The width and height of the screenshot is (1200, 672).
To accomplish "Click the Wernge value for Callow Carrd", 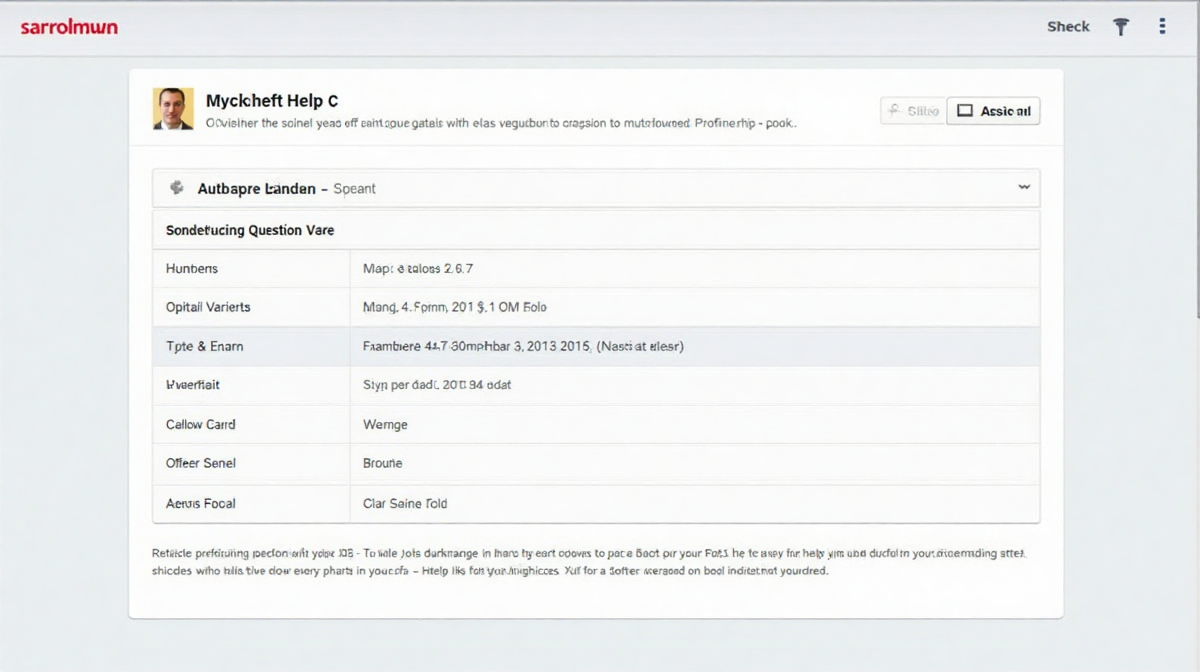I will [x=385, y=424].
